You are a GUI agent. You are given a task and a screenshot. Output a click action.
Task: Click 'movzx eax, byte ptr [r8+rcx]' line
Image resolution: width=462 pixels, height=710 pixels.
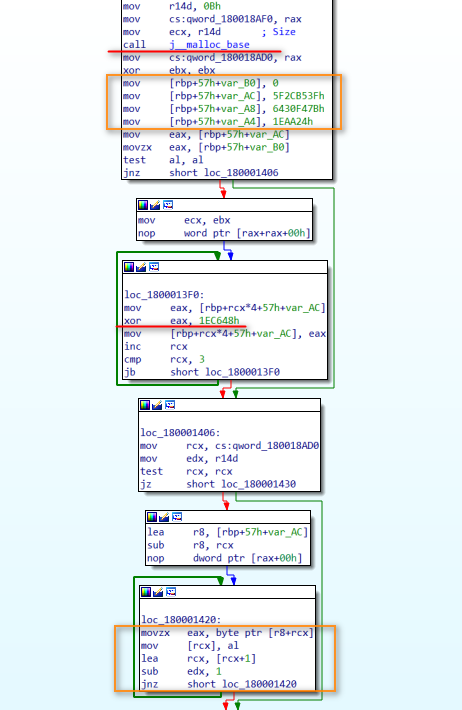point(227,633)
